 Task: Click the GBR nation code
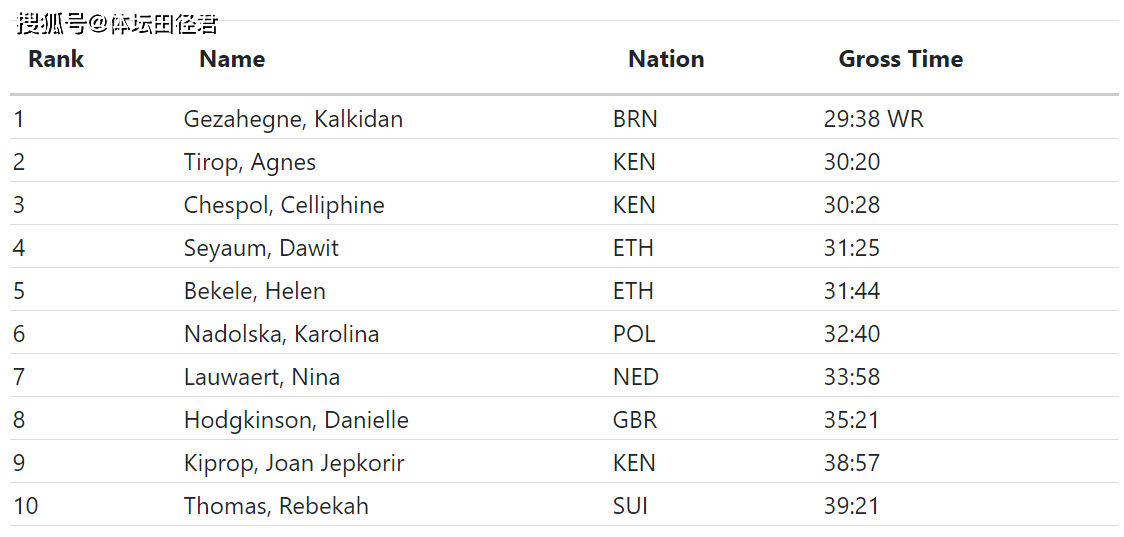pos(635,420)
